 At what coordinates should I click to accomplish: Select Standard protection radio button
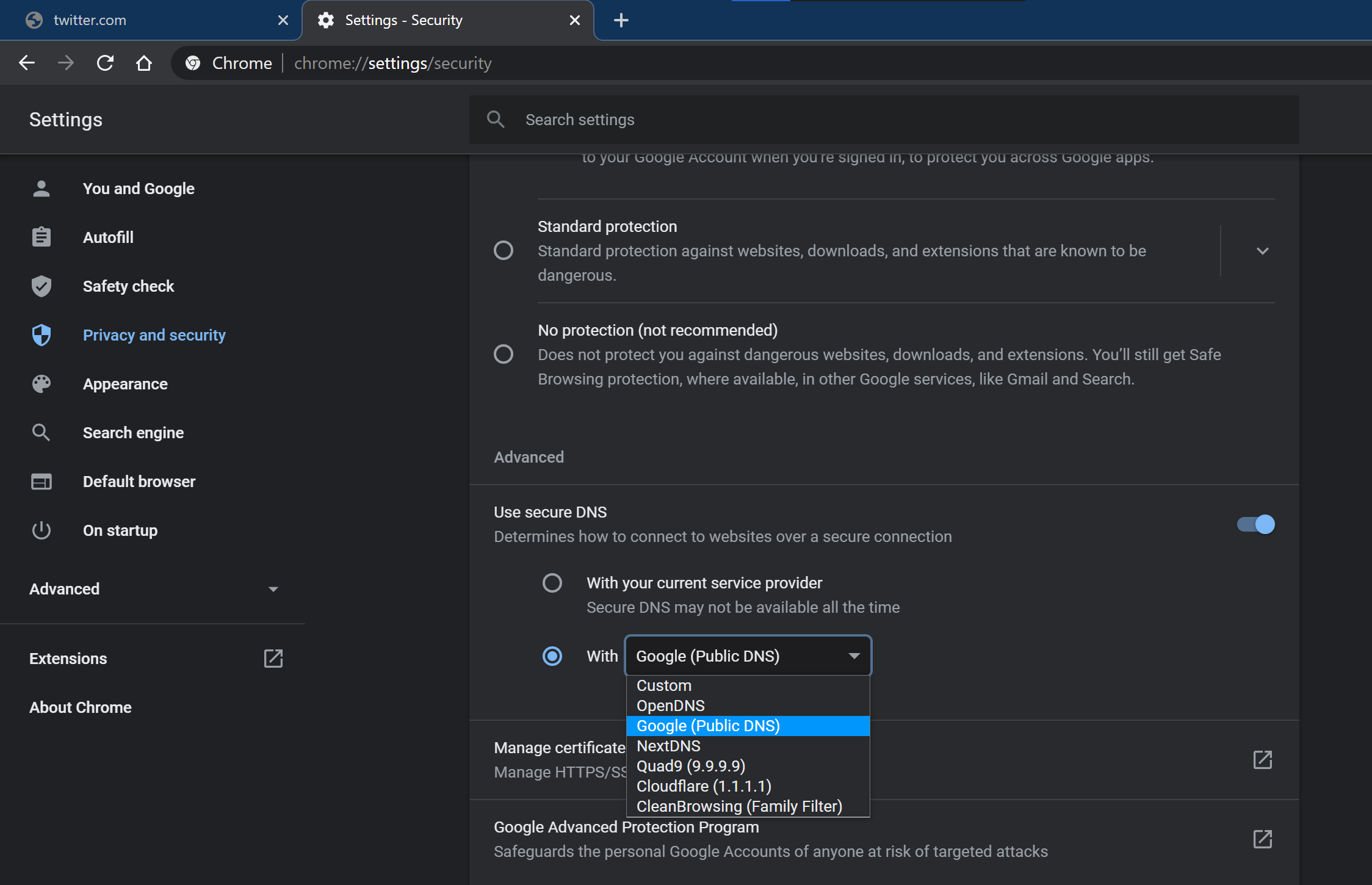504,250
